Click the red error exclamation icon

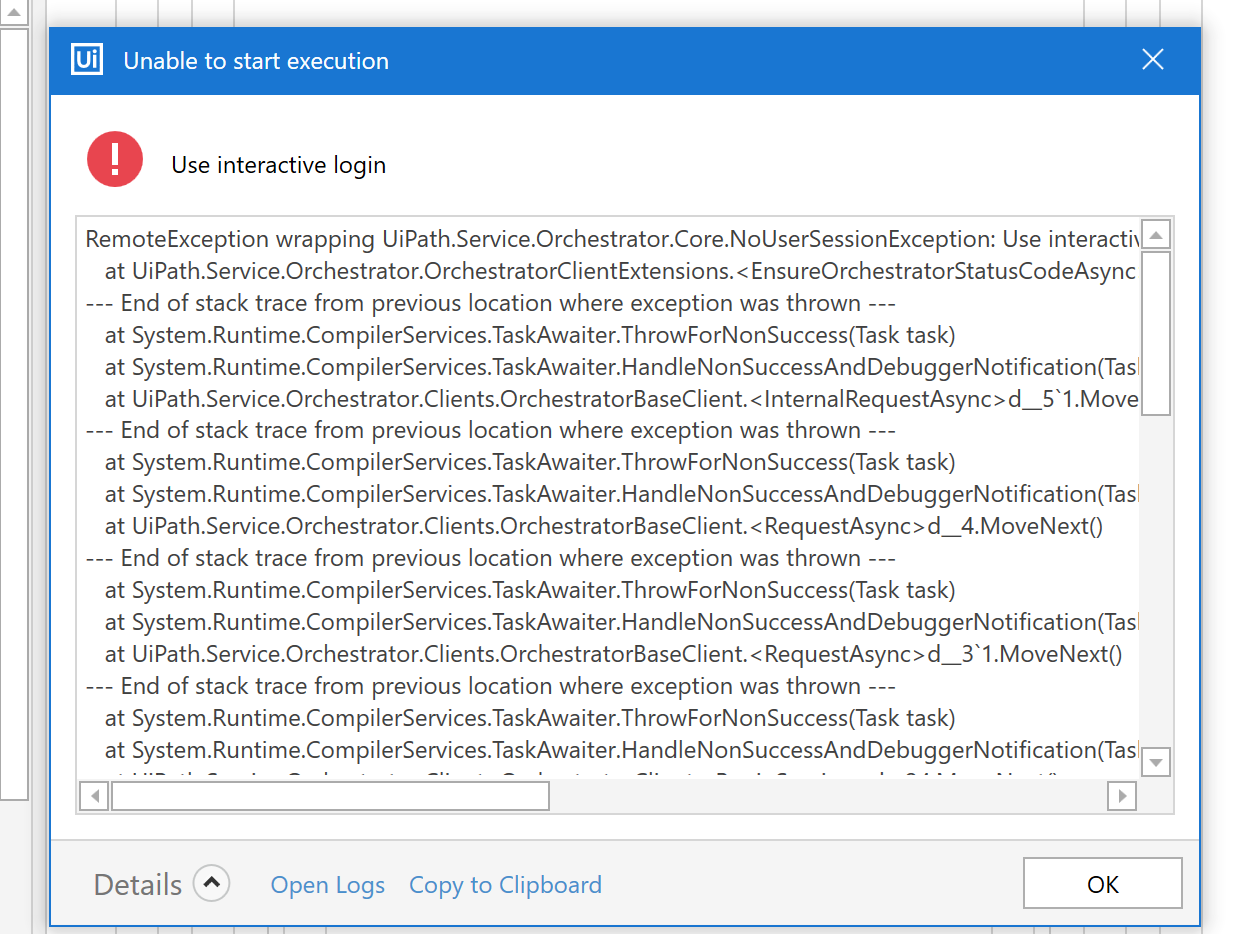pyautogui.click(x=114, y=158)
